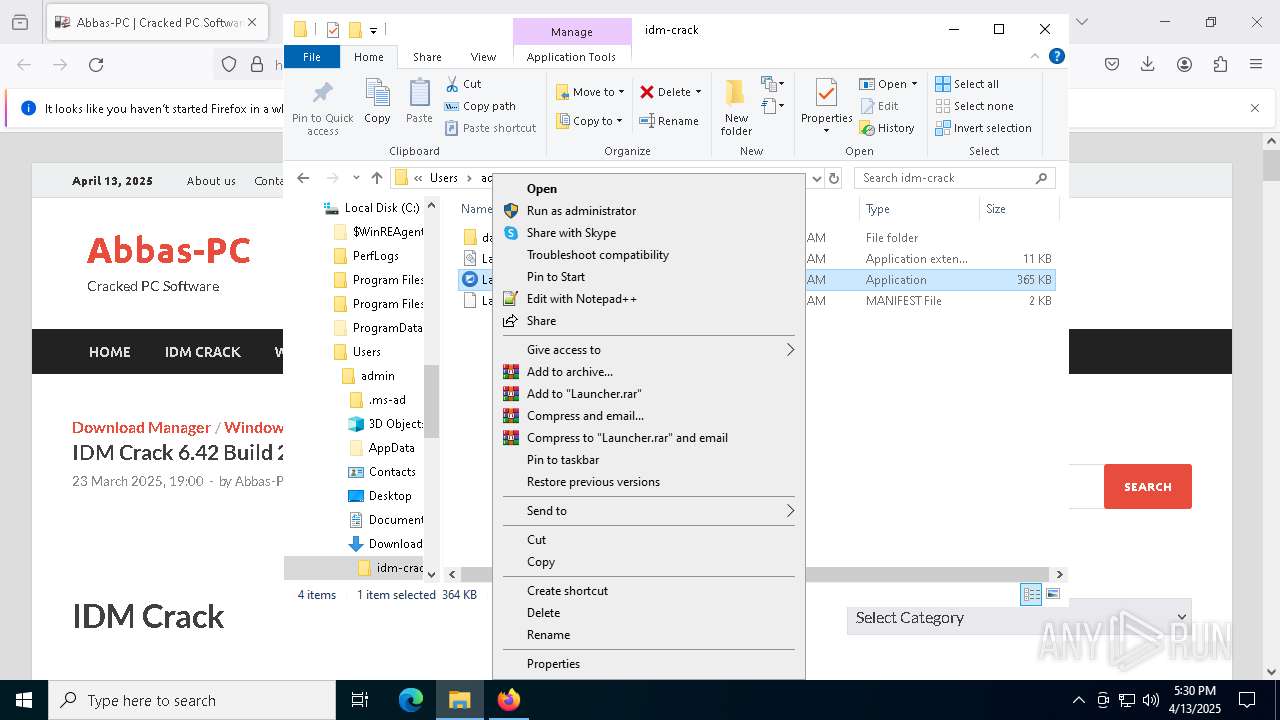1280x720 pixels.
Task: Sort files by Size column header
Action: coord(1017,209)
